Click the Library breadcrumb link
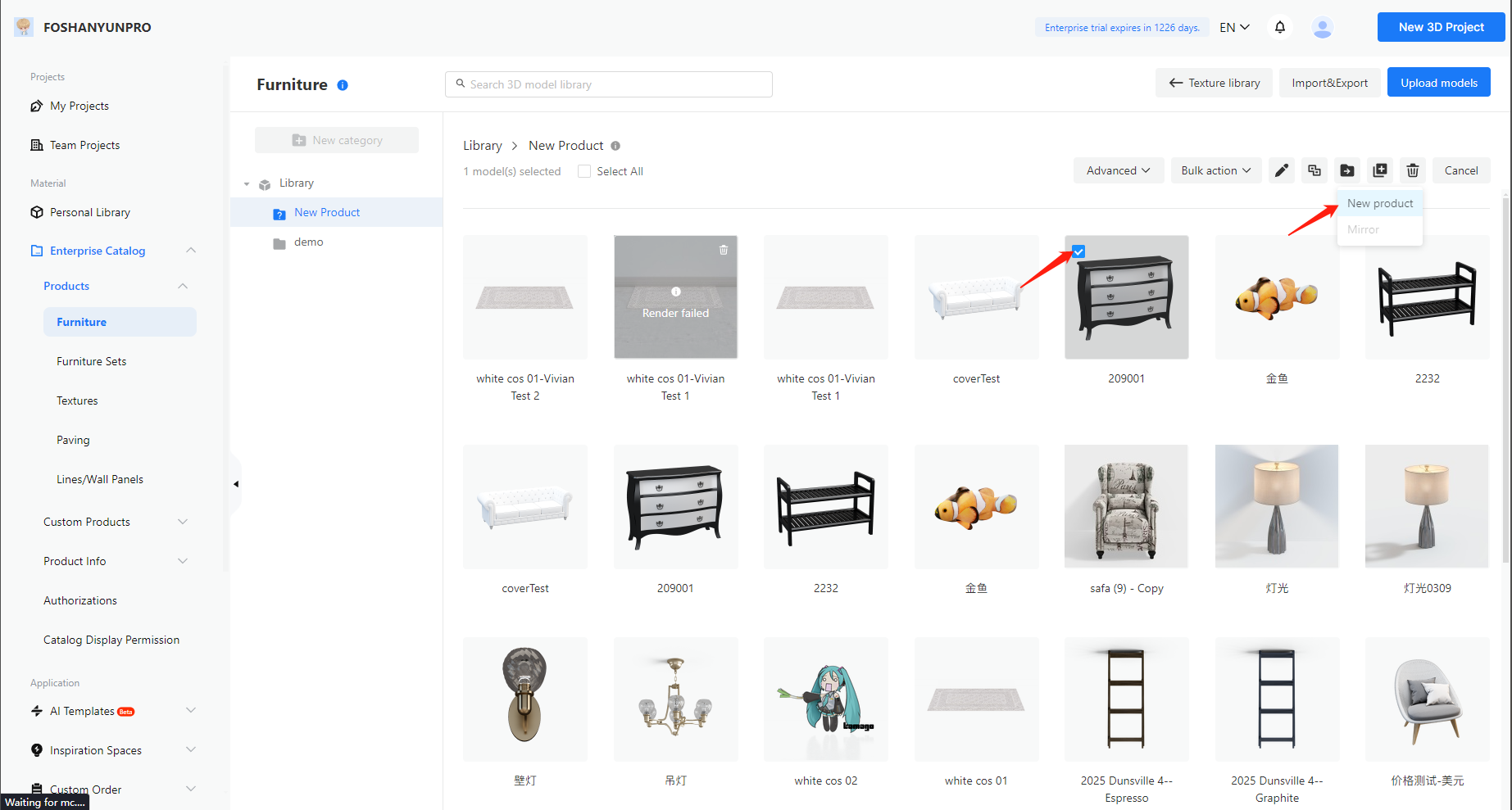Viewport: 1512px width, 810px height. (483, 146)
